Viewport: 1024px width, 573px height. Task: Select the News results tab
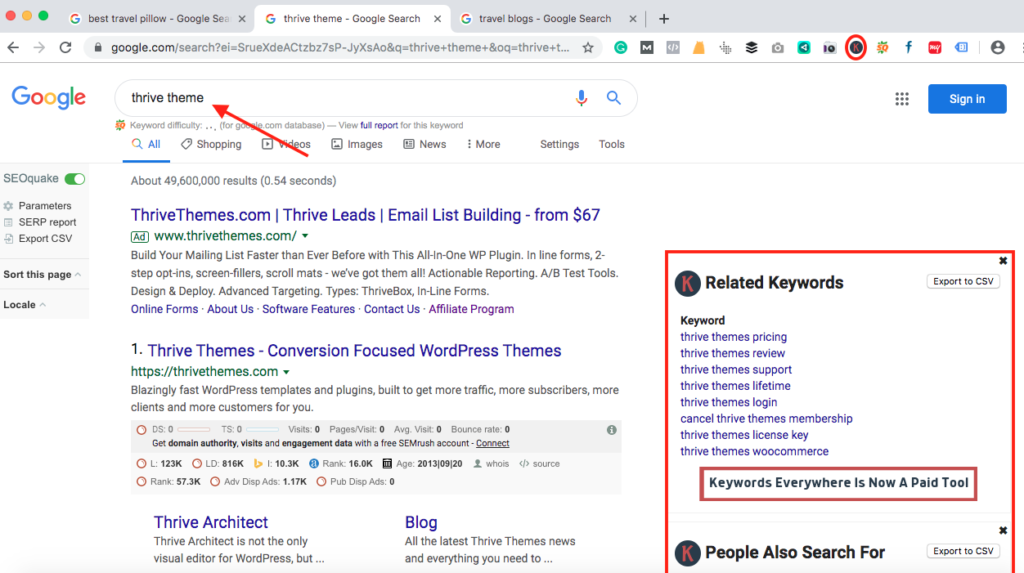point(424,144)
